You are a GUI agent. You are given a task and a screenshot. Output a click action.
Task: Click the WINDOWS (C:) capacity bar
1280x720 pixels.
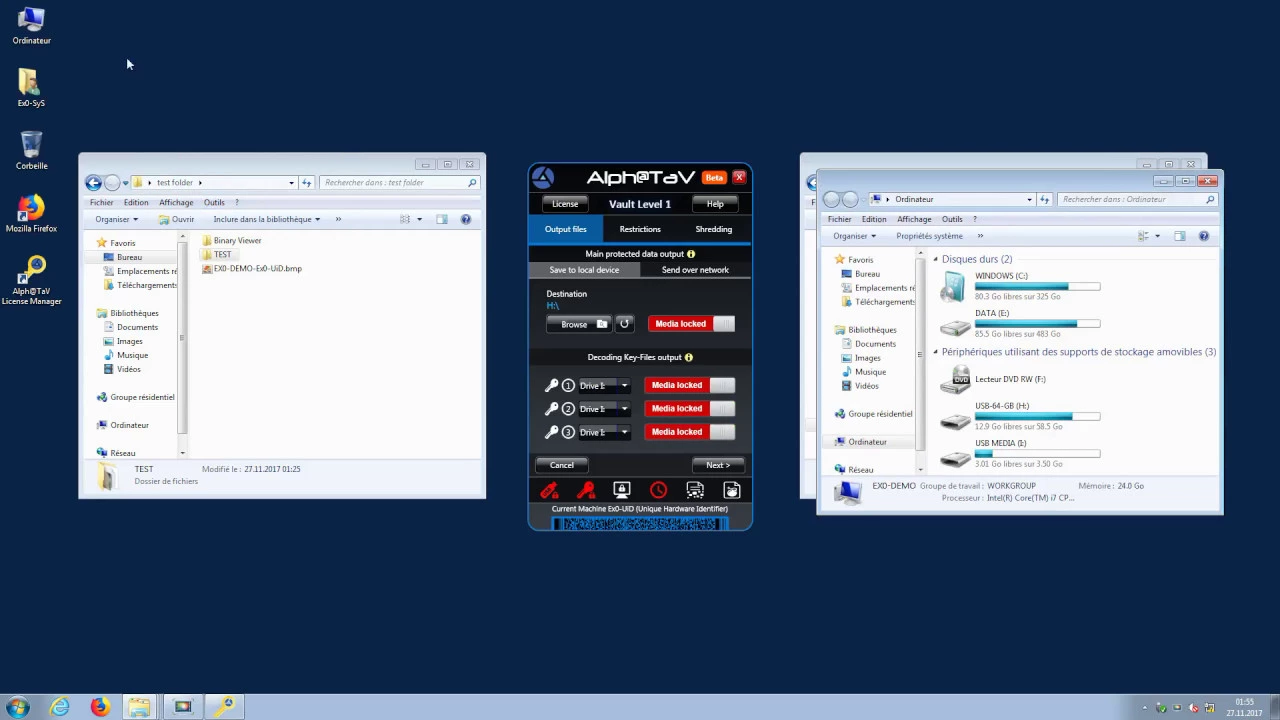[x=1037, y=287]
